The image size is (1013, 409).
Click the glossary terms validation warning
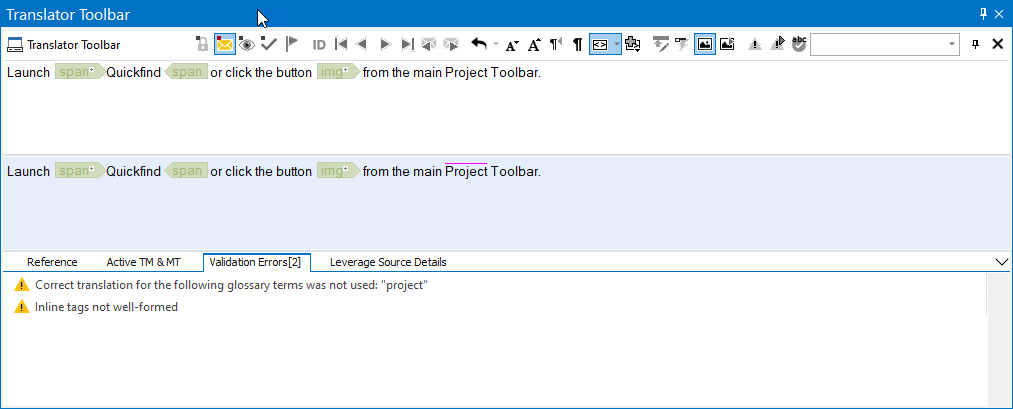click(x=231, y=285)
